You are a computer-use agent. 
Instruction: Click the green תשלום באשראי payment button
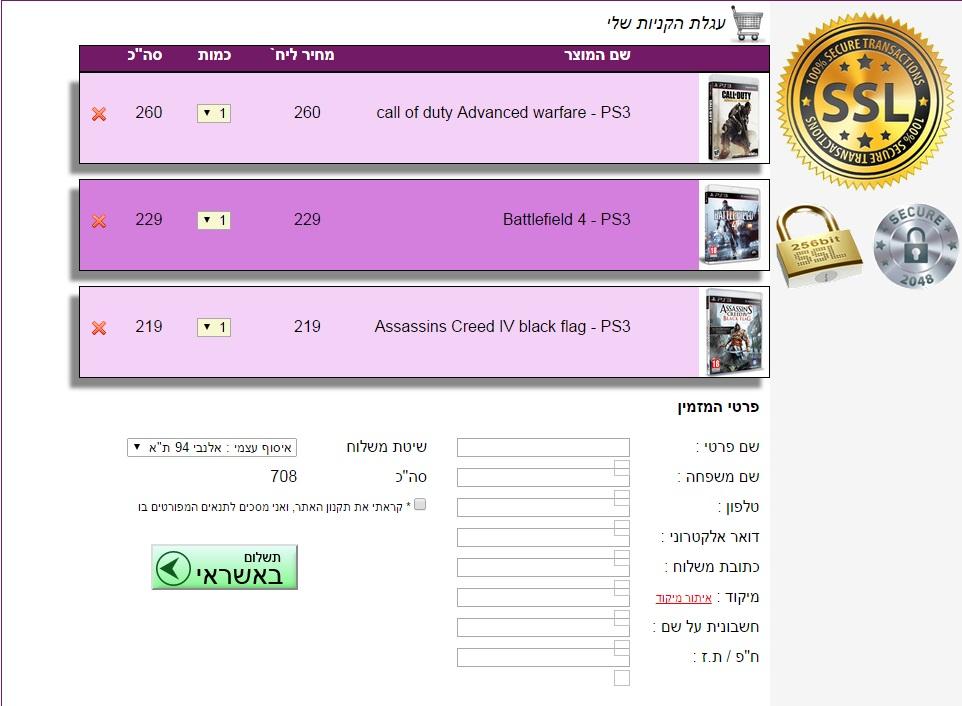pyautogui.click(x=225, y=567)
